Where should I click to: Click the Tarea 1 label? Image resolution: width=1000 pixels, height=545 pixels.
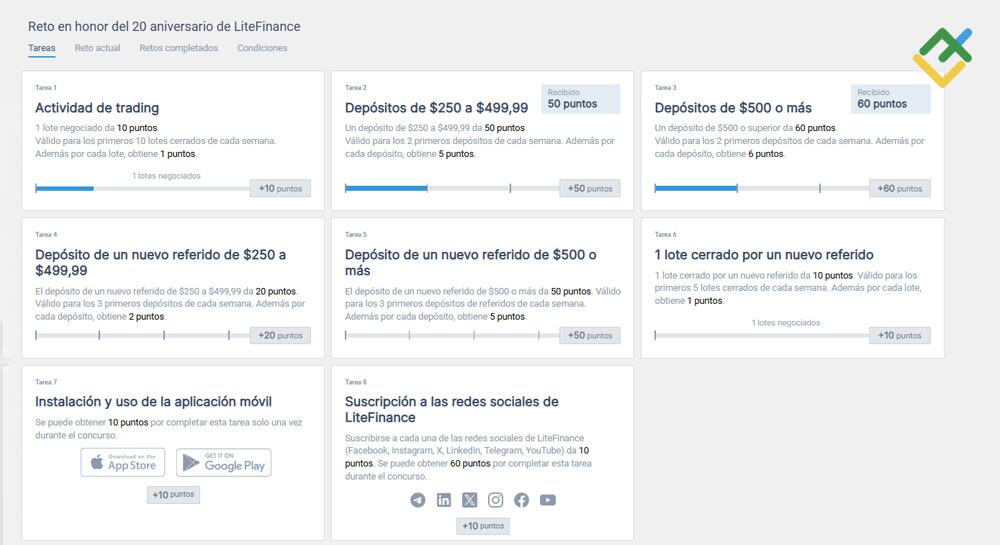(x=46, y=87)
